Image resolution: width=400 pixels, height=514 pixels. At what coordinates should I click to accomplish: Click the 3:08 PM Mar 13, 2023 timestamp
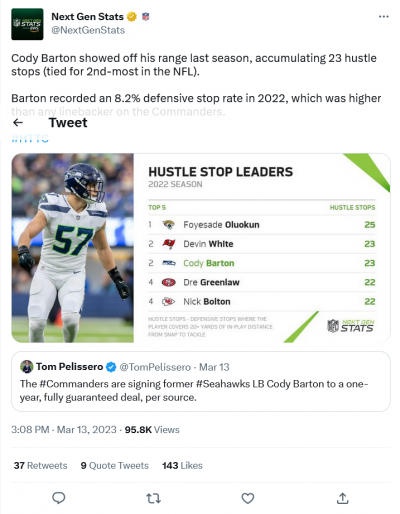click(x=64, y=430)
